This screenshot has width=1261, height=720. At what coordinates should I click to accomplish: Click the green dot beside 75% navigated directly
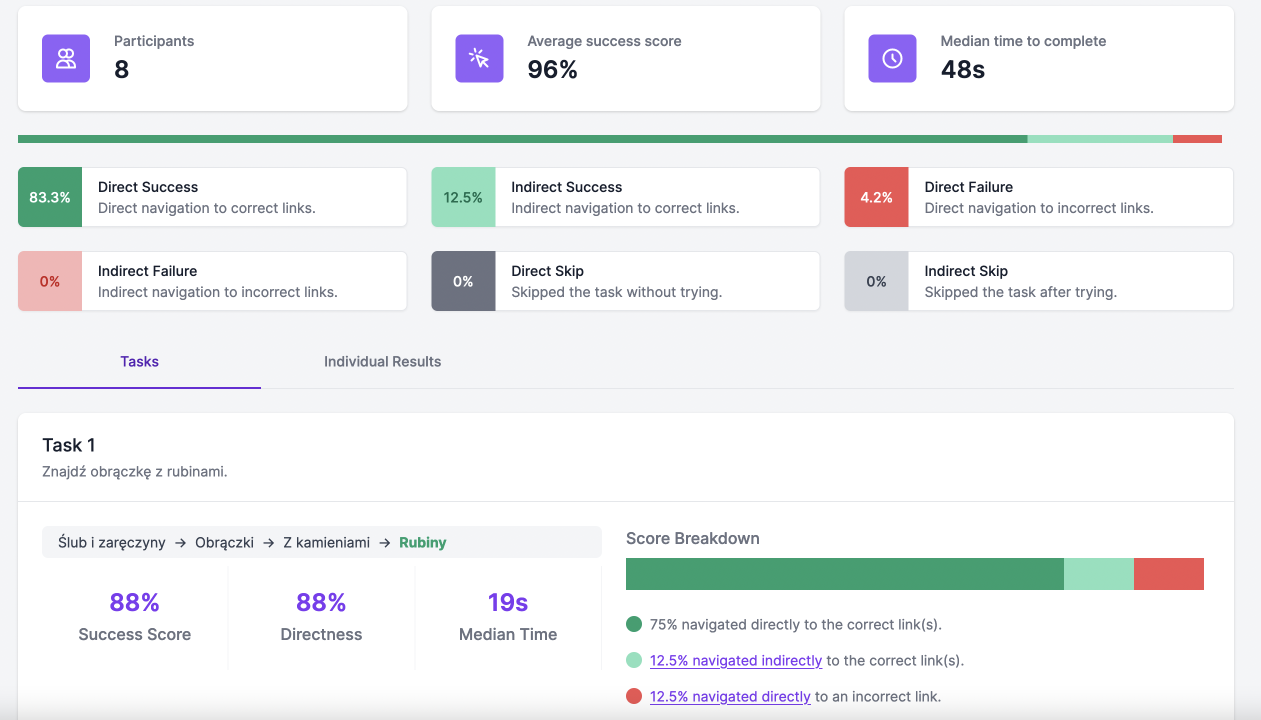point(633,624)
